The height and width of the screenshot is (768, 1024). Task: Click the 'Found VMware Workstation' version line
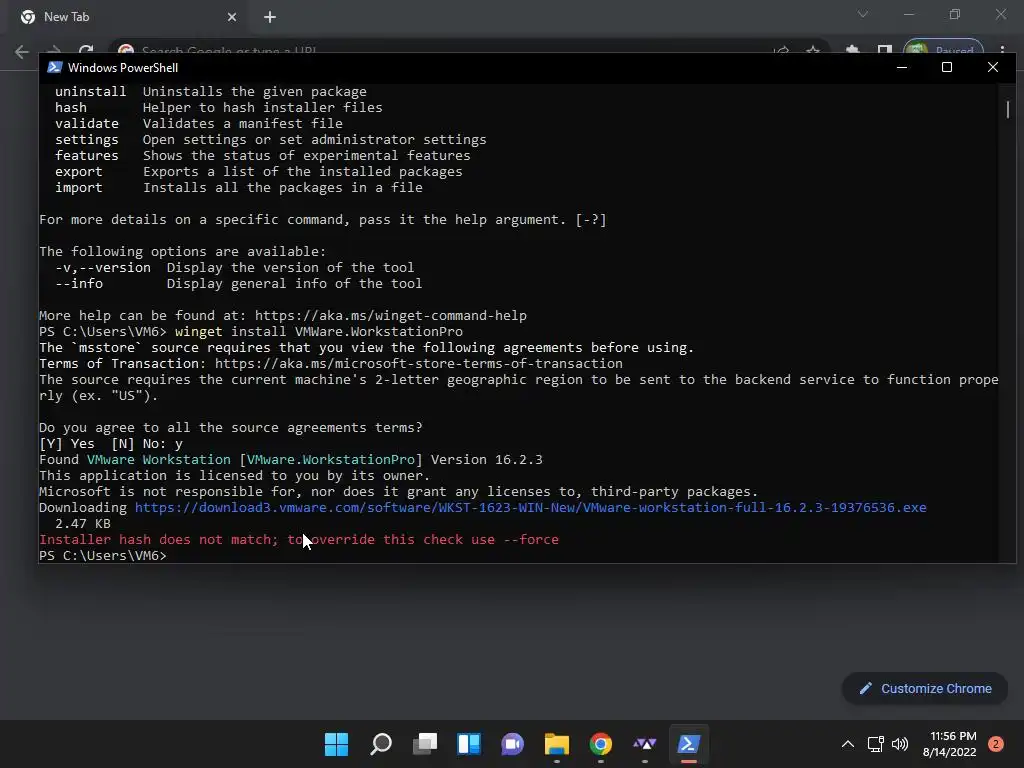click(291, 460)
